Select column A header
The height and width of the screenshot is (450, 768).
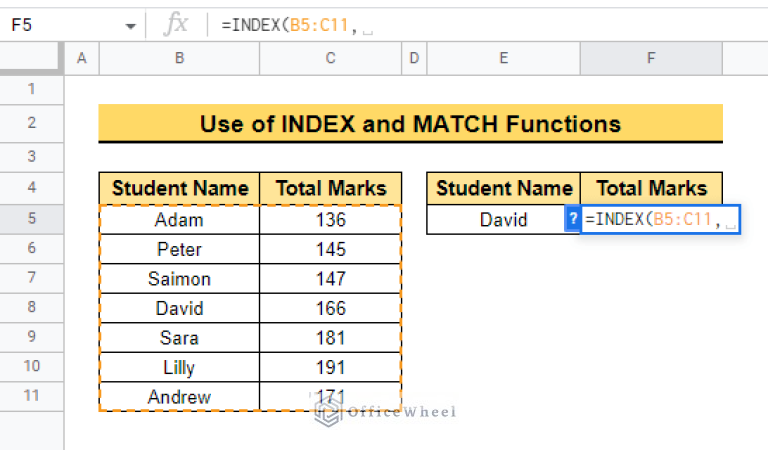pyautogui.click(x=81, y=58)
